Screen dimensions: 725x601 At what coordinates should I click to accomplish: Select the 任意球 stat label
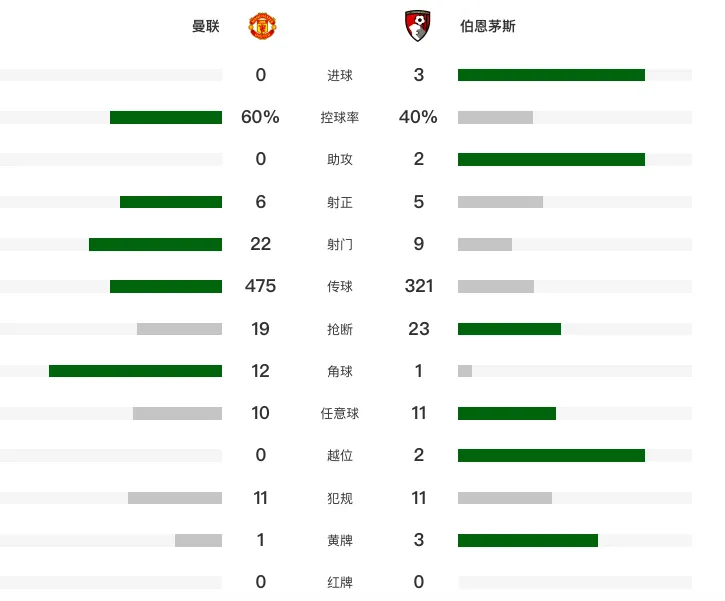(x=340, y=413)
